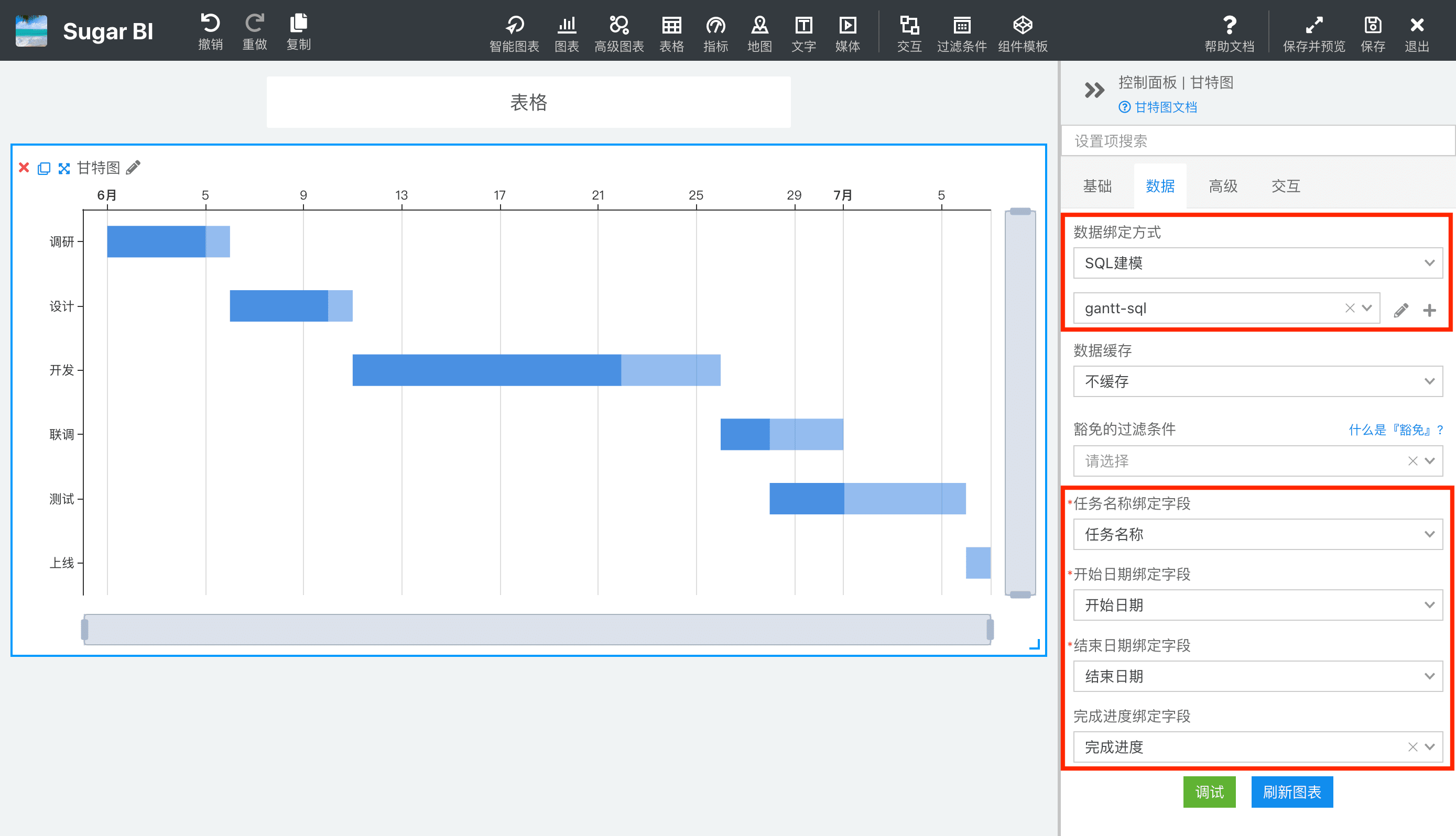
Task: Switch to the 高级 tab
Action: [1223, 185]
